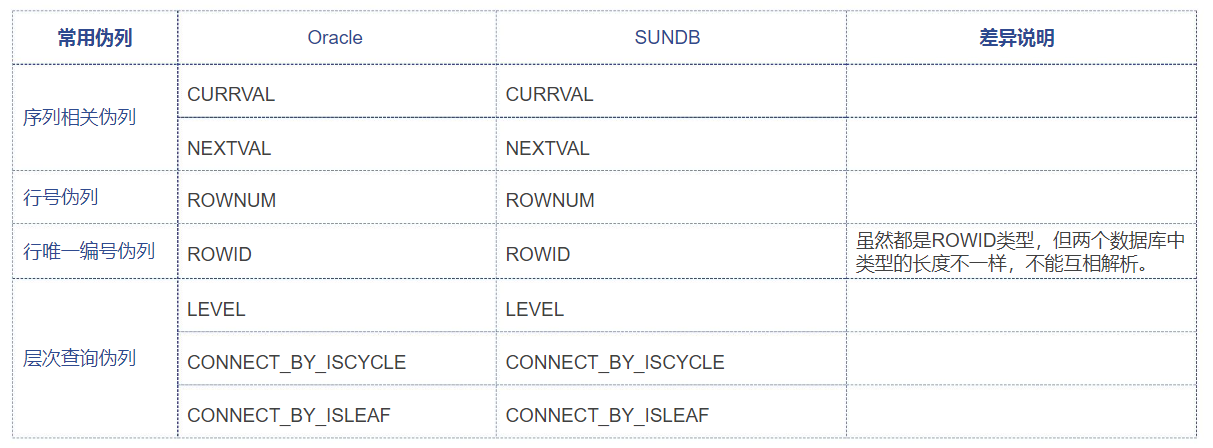Viewport: 1213px width, 448px height.
Task: Click ROWNUM in the SUNDB column
Action: (550, 200)
